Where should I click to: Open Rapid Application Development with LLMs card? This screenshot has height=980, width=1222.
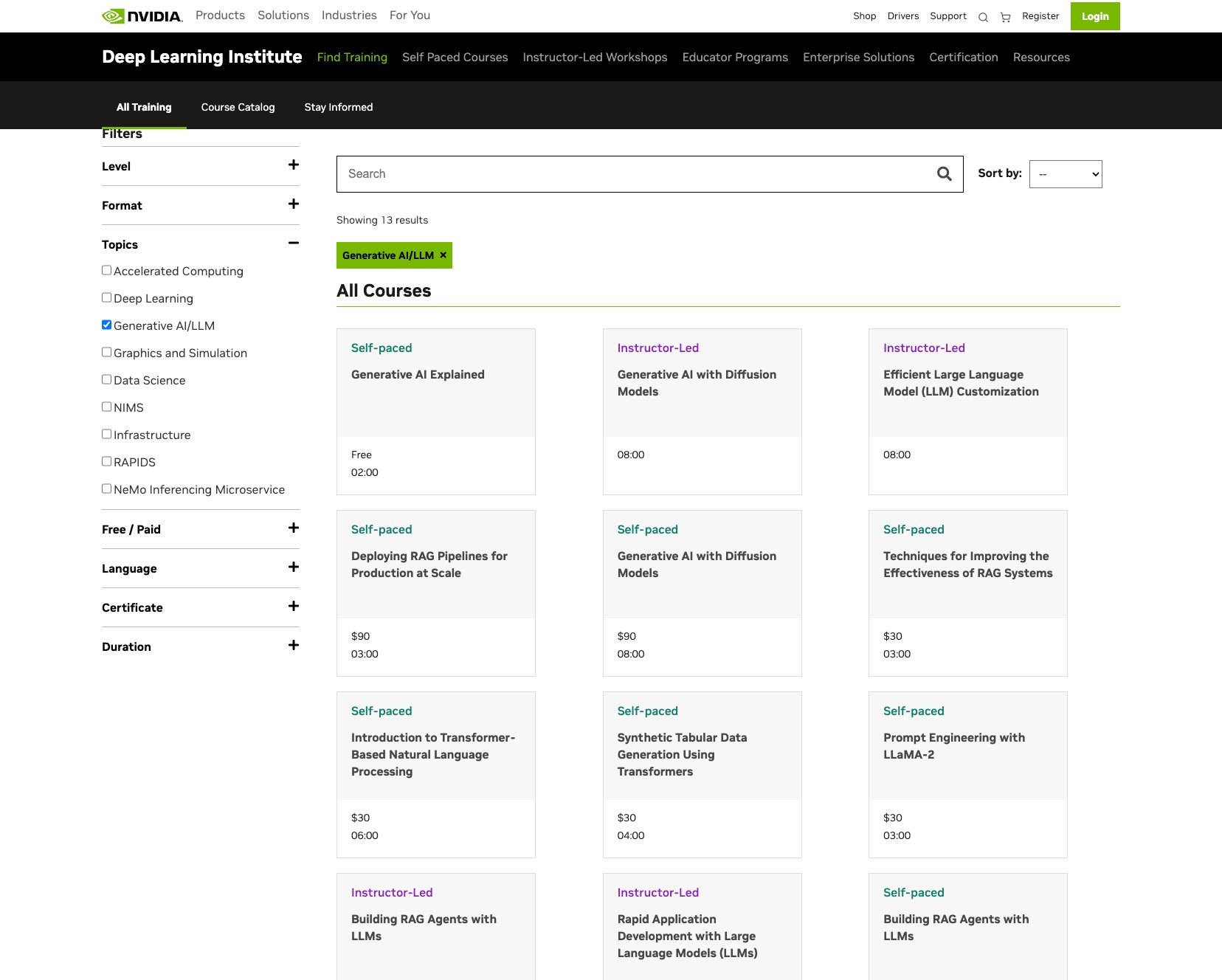click(x=703, y=927)
